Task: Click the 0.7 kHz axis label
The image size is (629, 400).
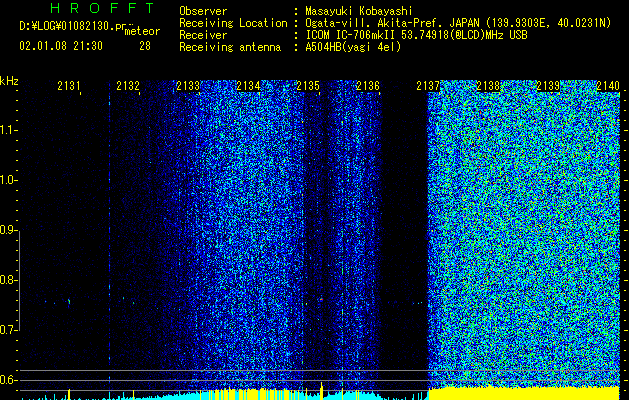Action: [x=7, y=330]
